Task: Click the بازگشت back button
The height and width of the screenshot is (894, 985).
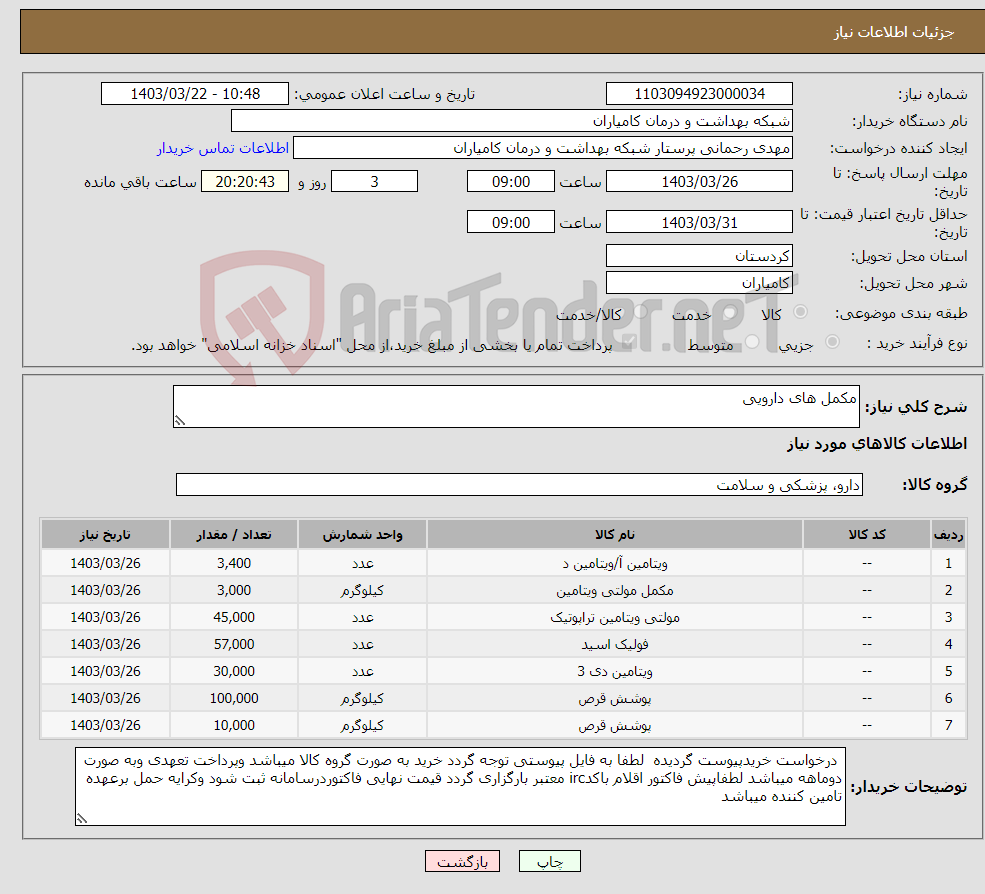Action: point(462,861)
